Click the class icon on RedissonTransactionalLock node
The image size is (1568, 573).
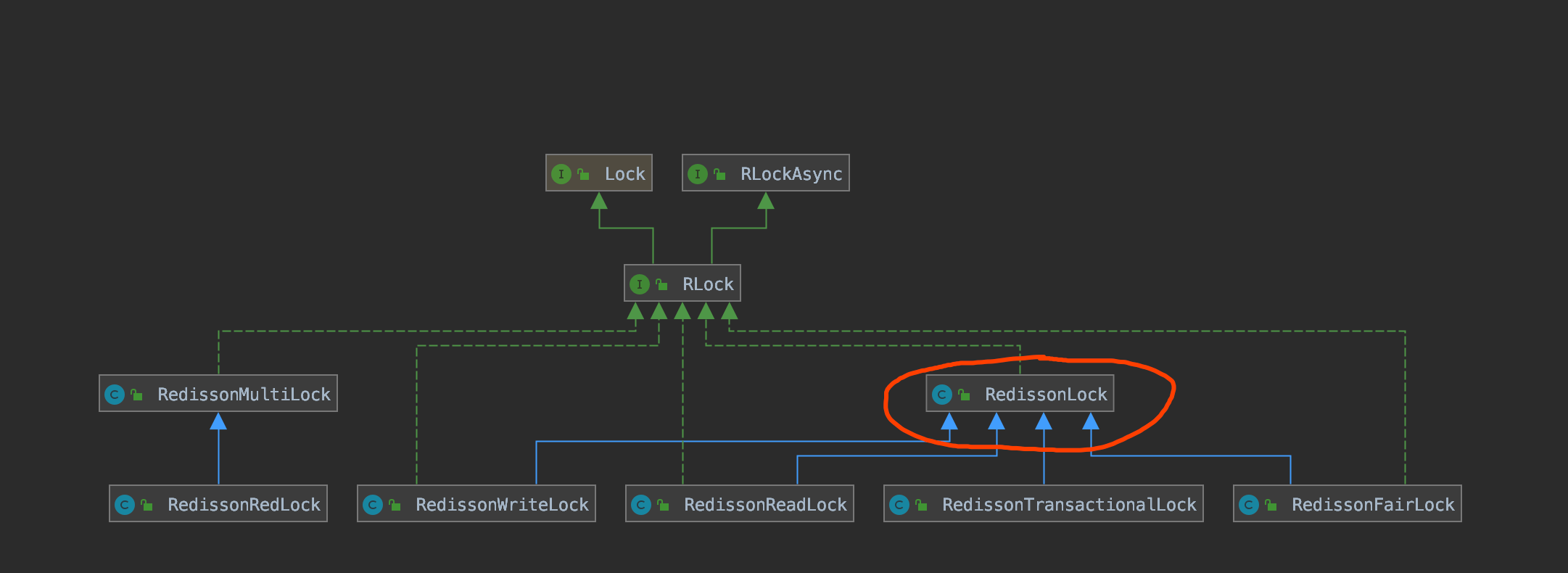[x=899, y=505]
